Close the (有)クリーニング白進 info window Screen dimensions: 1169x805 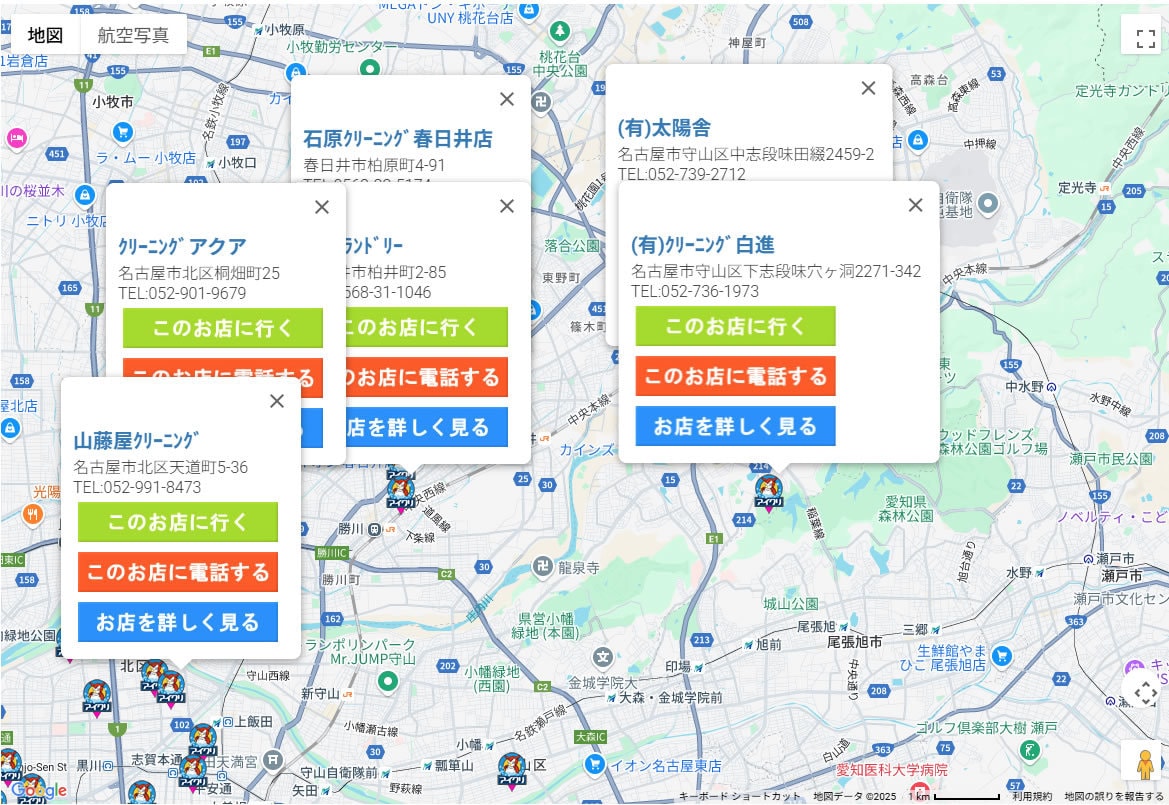(916, 205)
